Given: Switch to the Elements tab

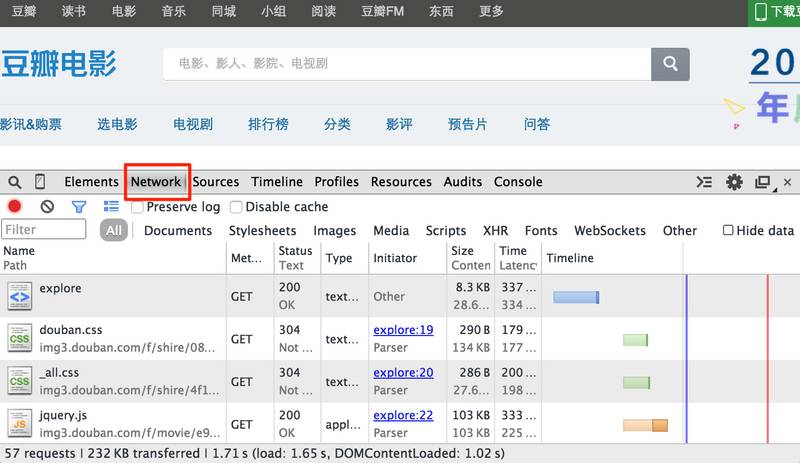Looking at the screenshot, I should [x=91, y=182].
